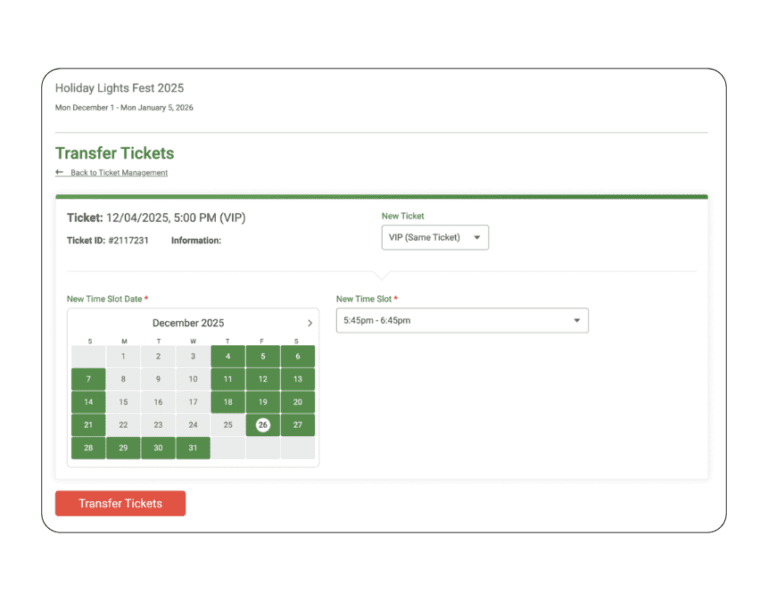Open the New Time Slot dropdown

point(462,320)
